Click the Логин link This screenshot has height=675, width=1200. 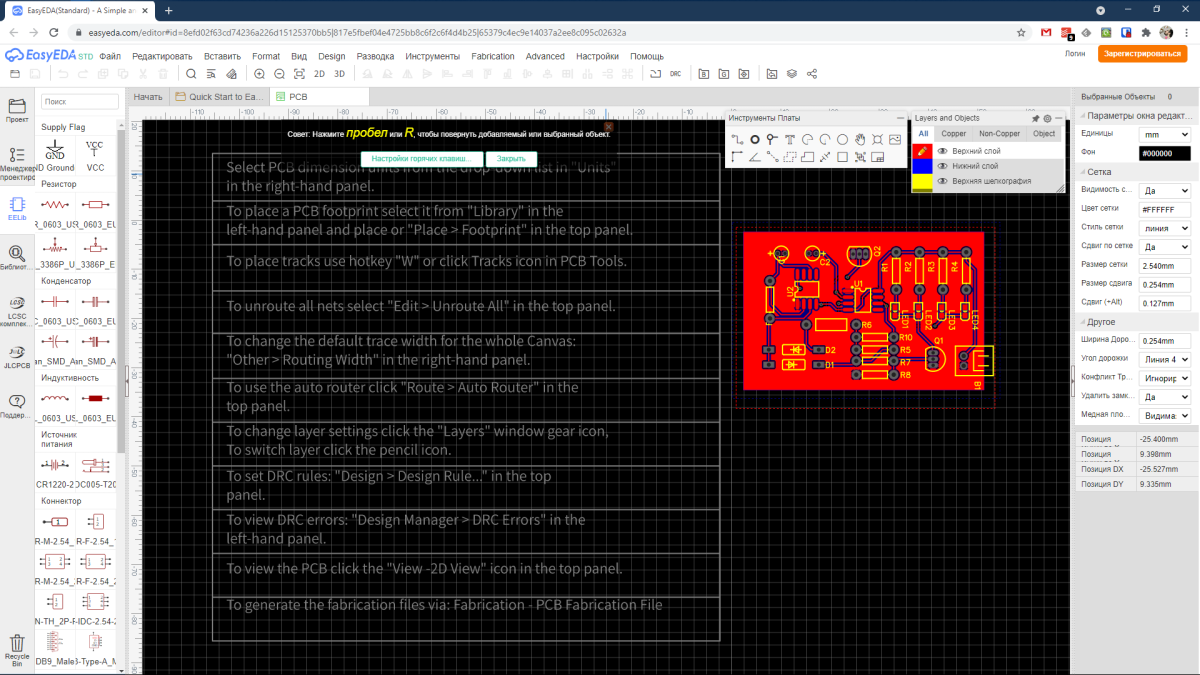pyautogui.click(x=1076, y=54)
